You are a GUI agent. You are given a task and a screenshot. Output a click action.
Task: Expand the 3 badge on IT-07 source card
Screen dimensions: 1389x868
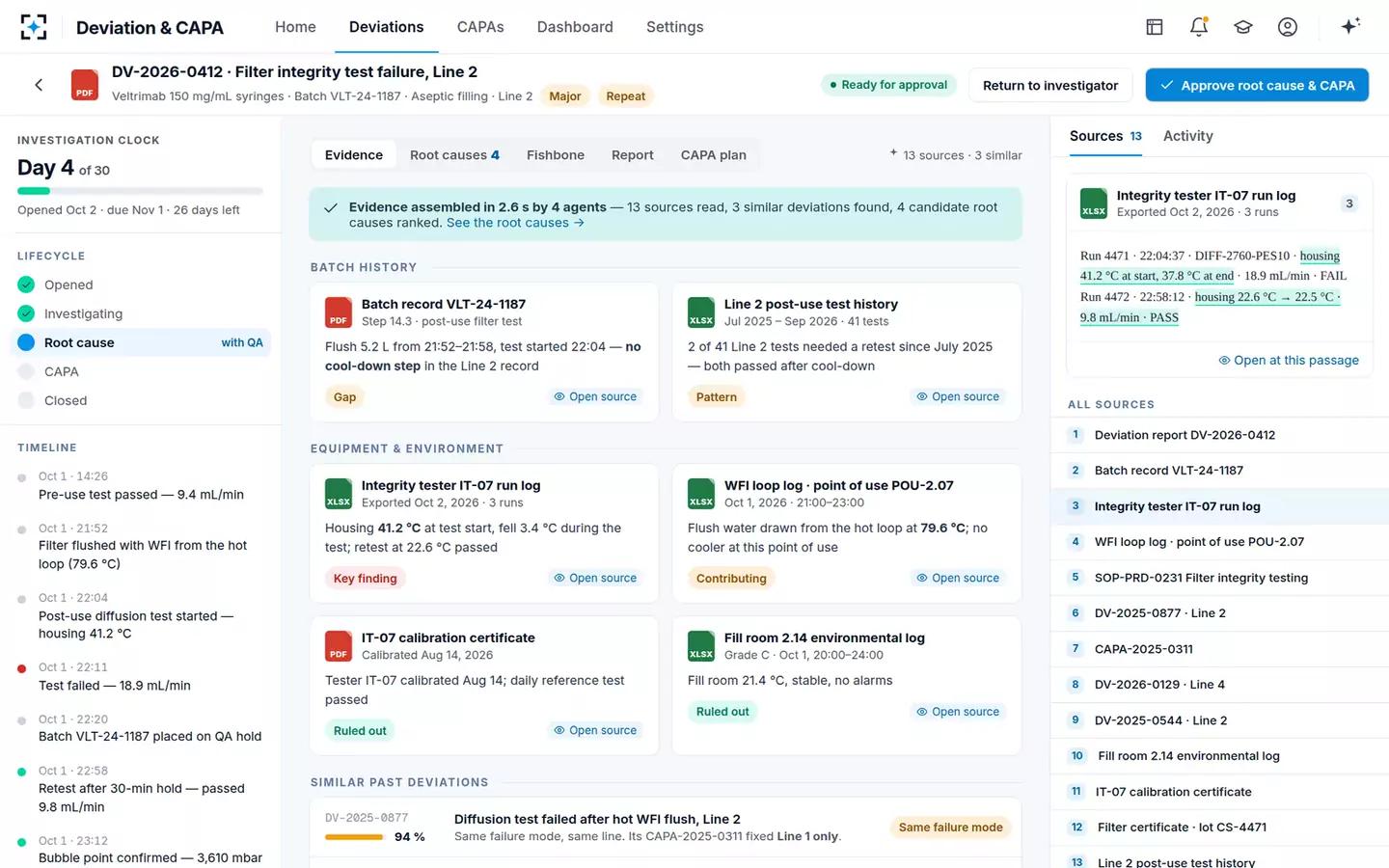1349,203
